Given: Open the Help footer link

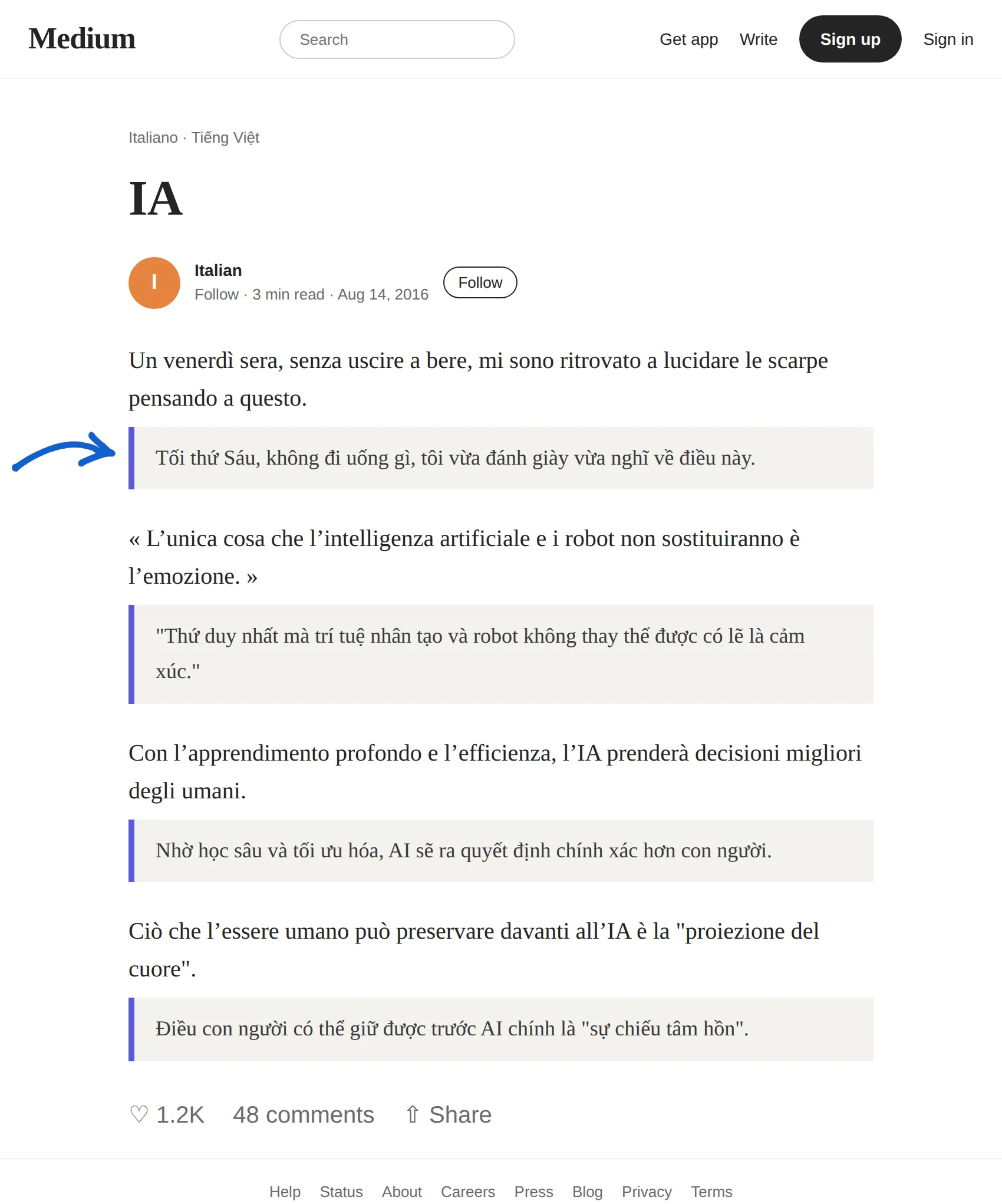Looking at the screenshot, I should (285, 1192).
